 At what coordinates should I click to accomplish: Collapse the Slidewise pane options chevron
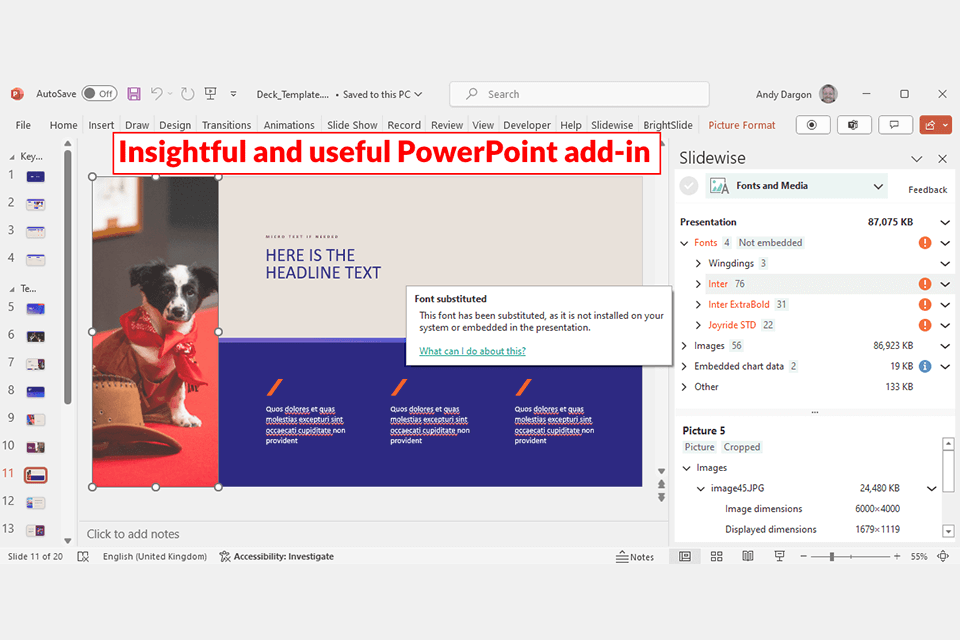(x=917, y=159)
